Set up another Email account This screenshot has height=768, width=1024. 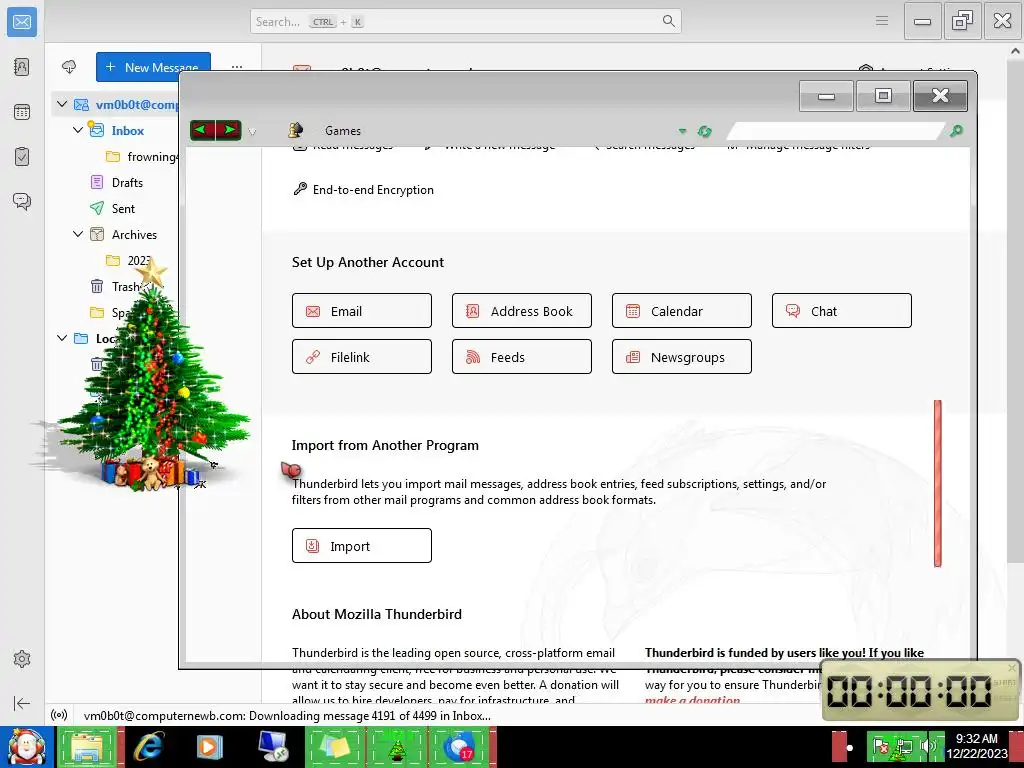coord(362,311)
